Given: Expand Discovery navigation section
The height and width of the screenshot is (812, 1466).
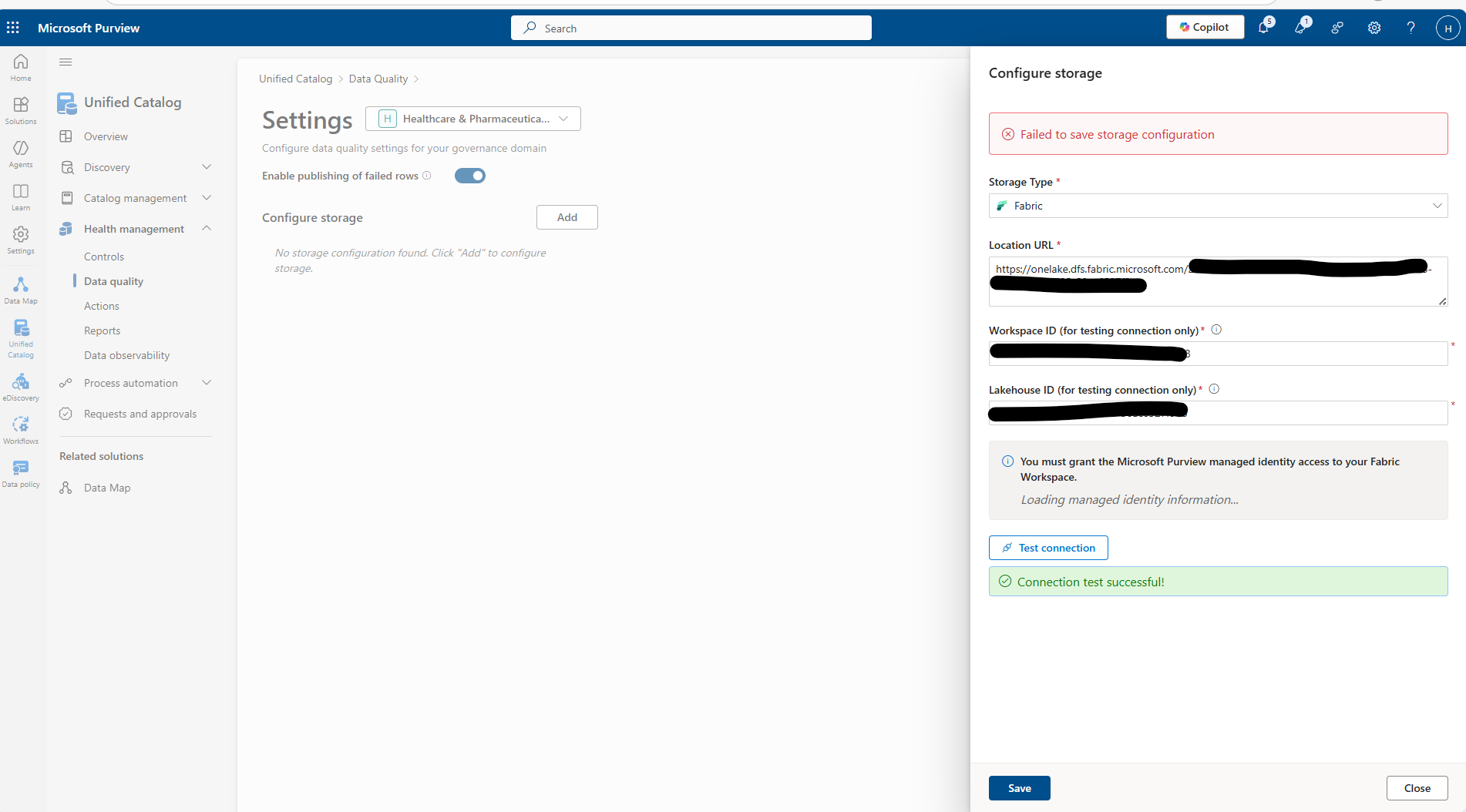Looking at the screenshot, I should (x=207, y=167).
